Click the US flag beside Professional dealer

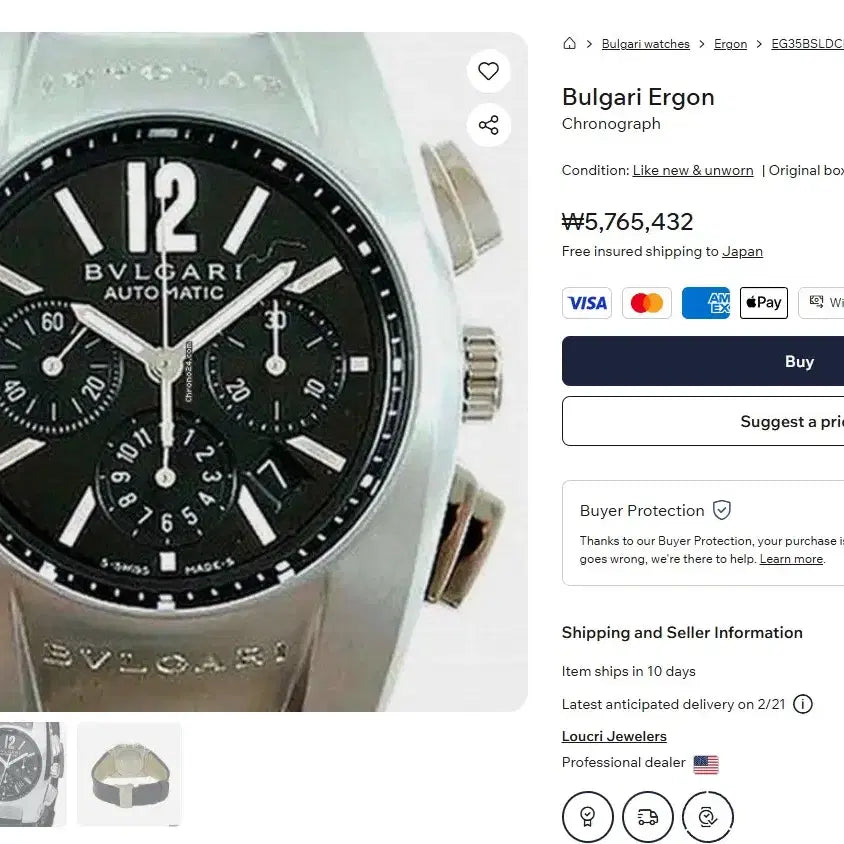707,763
